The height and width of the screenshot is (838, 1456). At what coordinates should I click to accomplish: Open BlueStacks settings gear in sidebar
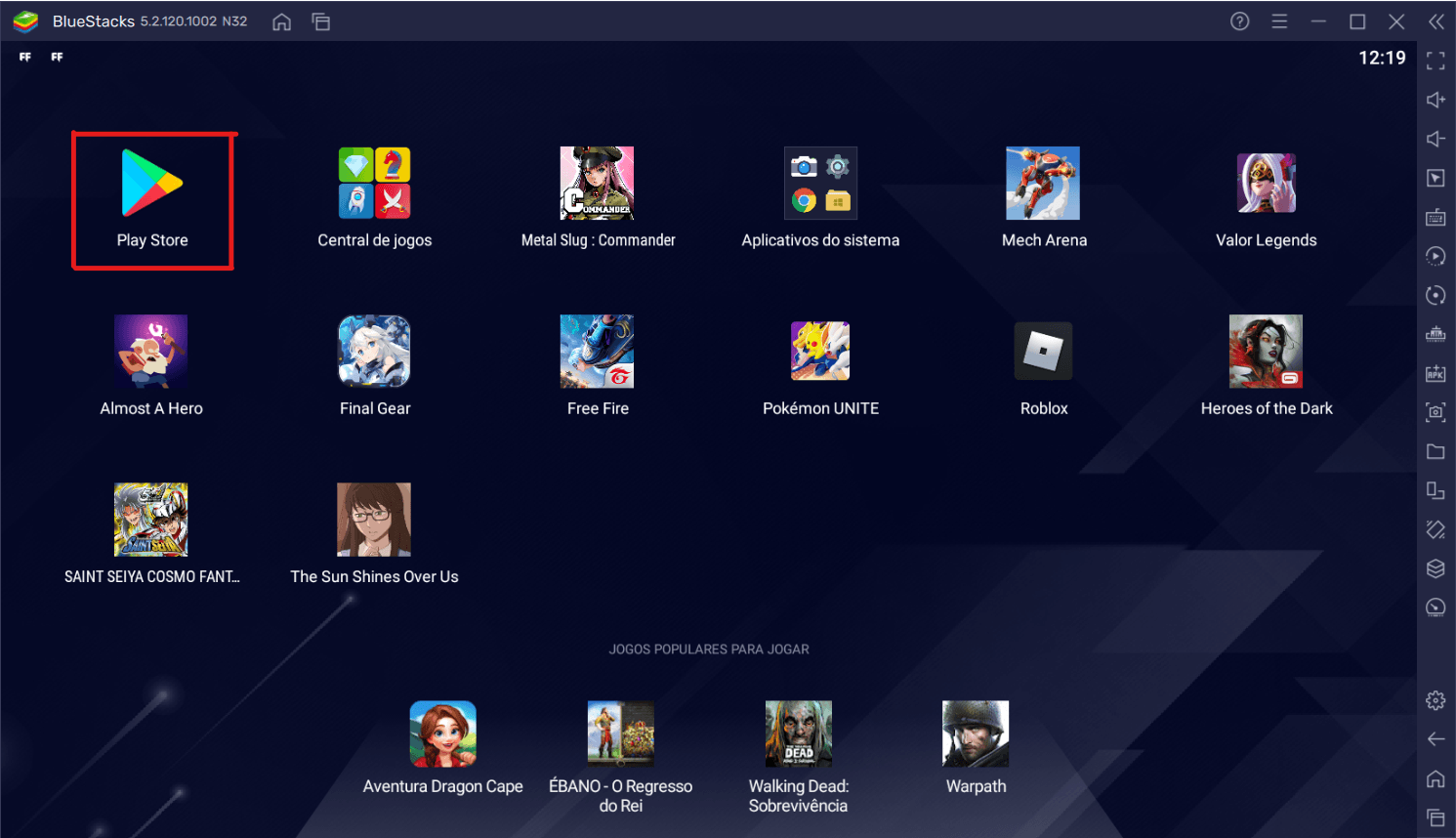point(1435,700)
